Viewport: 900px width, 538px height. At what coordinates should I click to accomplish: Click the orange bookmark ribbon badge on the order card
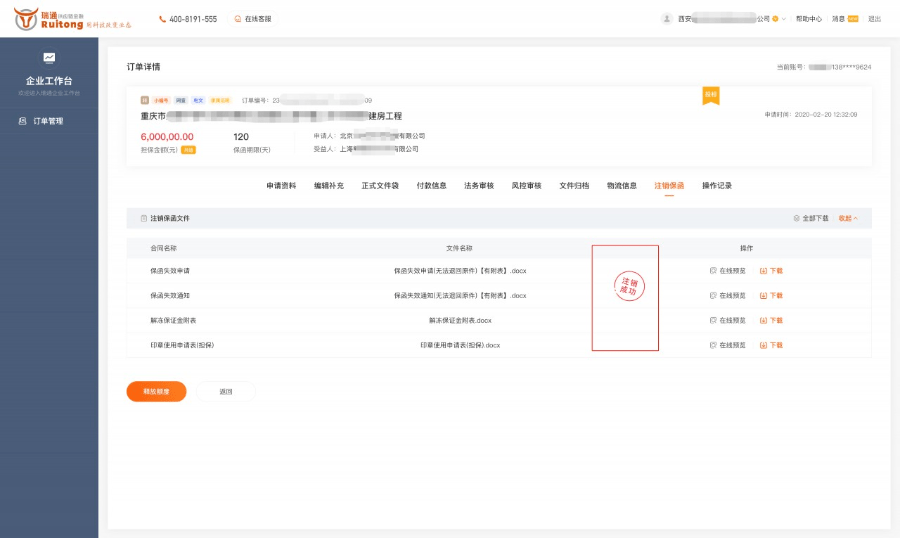click(x=711, y=96)
